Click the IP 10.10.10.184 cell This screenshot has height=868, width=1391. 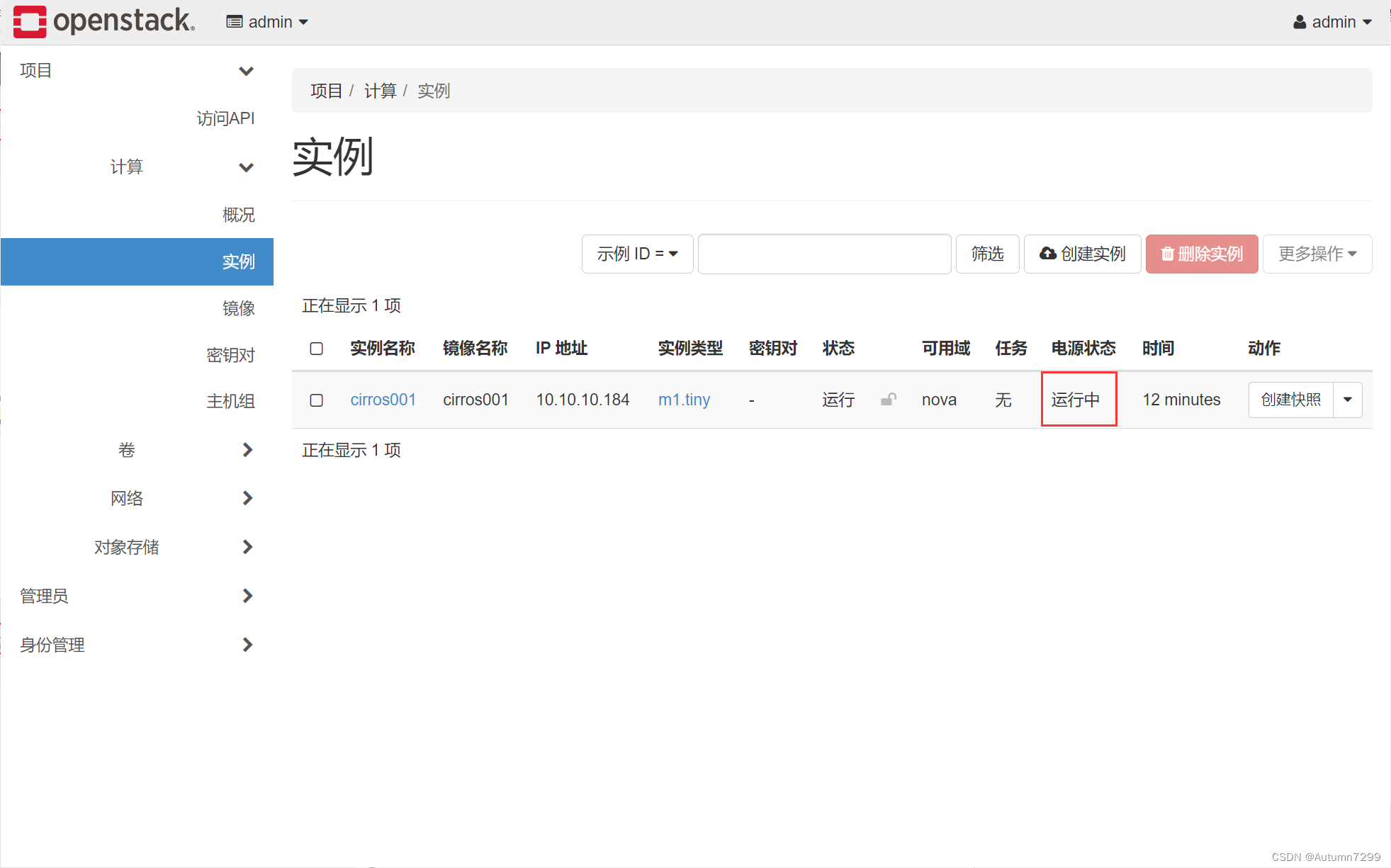[582, 400]
